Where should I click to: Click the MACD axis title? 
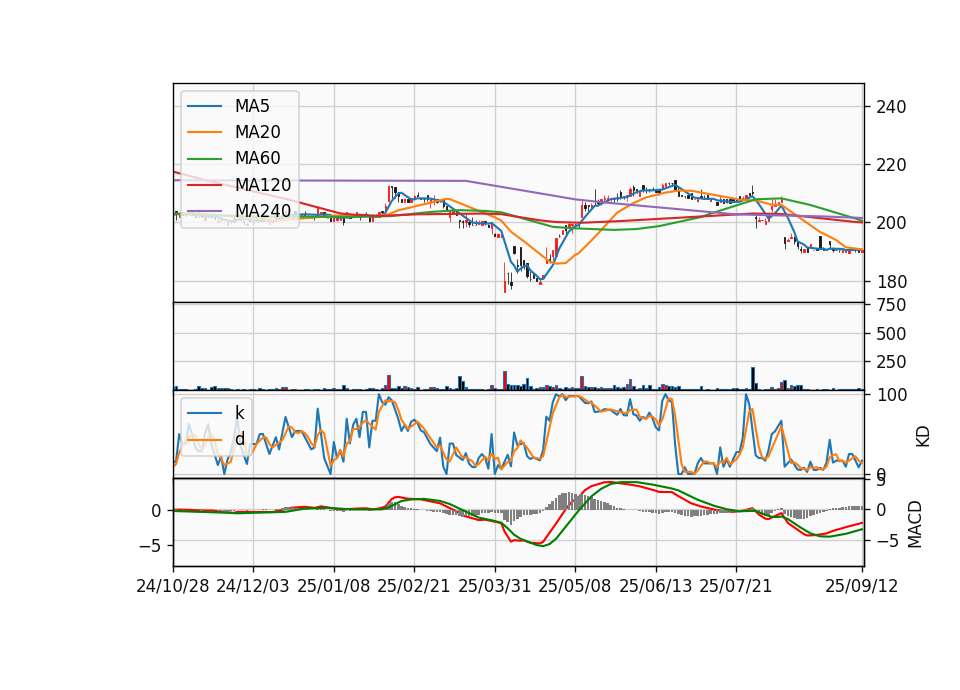pyautogui.click(x=915, y=524)
